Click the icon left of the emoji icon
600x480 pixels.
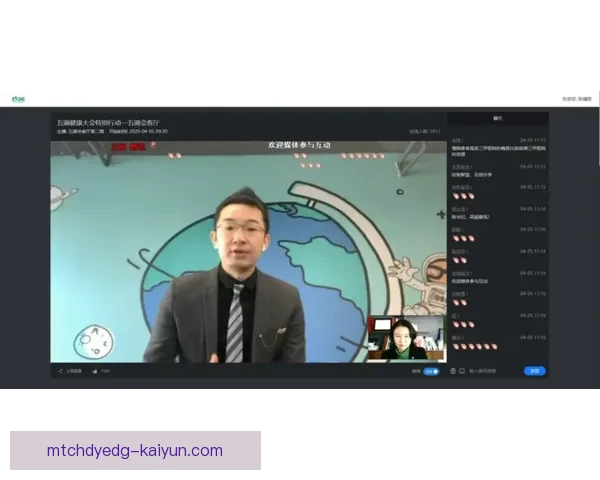tap(453, 371)
